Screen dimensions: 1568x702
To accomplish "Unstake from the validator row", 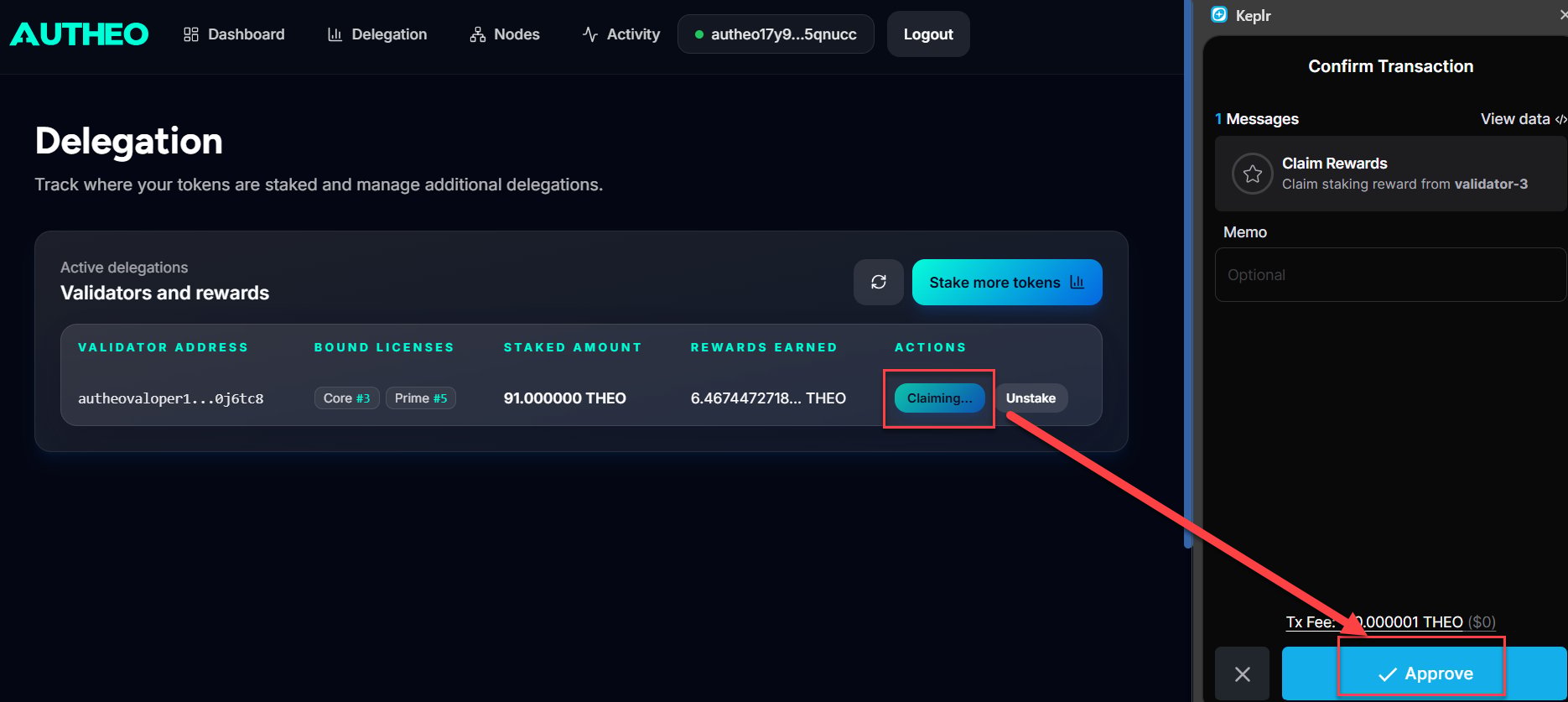I will click(x=1031, y=398).
